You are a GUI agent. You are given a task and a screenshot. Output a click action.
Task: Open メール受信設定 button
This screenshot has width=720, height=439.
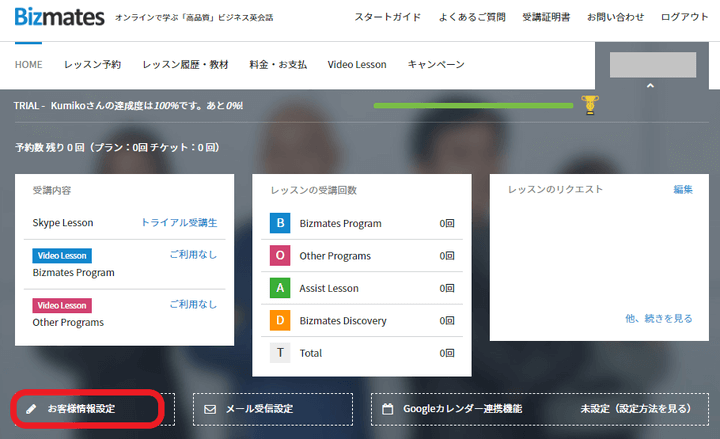273,409
